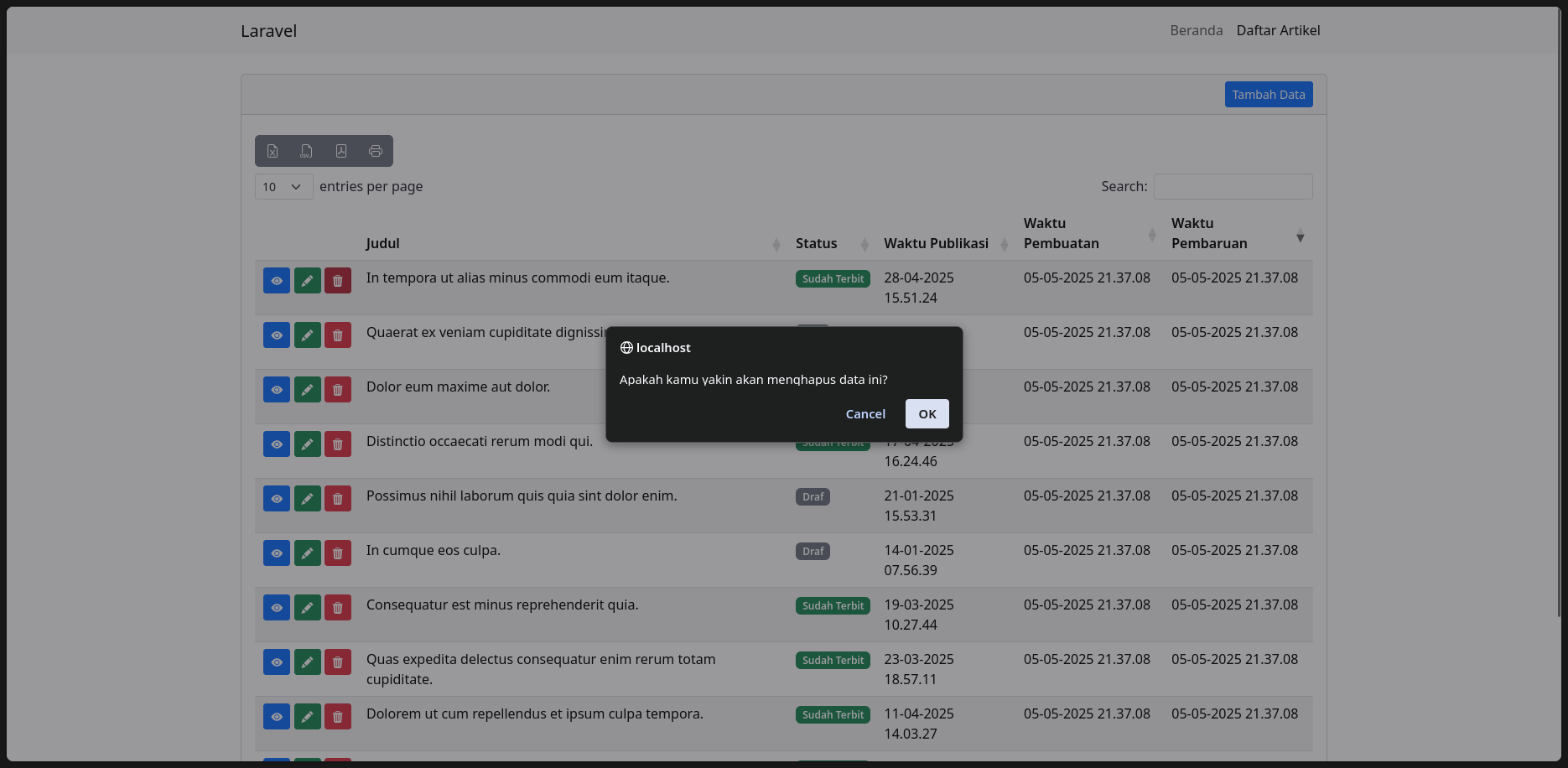Click the print table icon
1568x768 pixels.
click(x=376, y=151)
